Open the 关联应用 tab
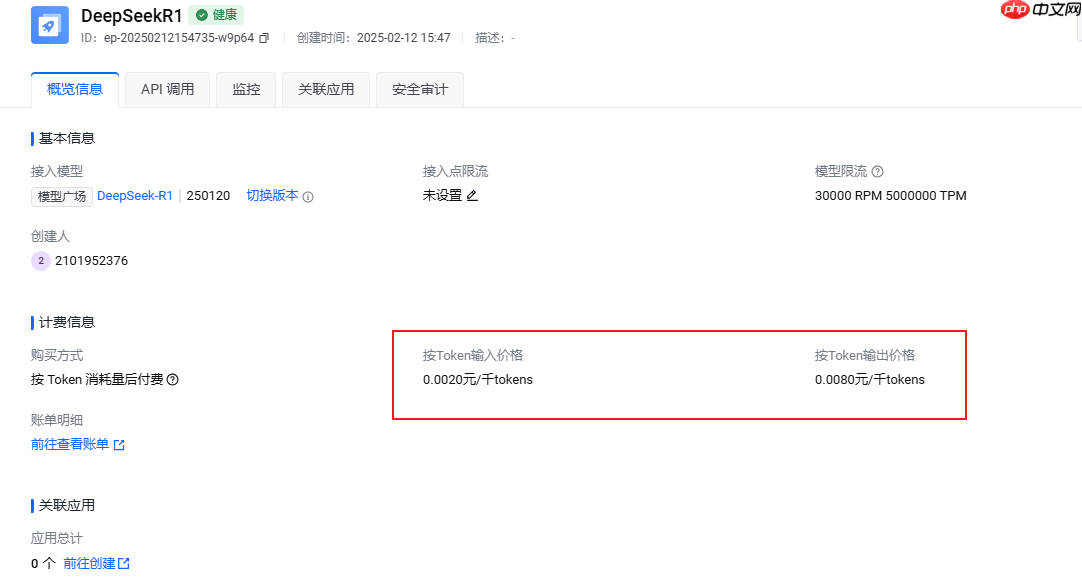Image resolution: width=1082 pixels, height=579 pixels. [325, 89]
